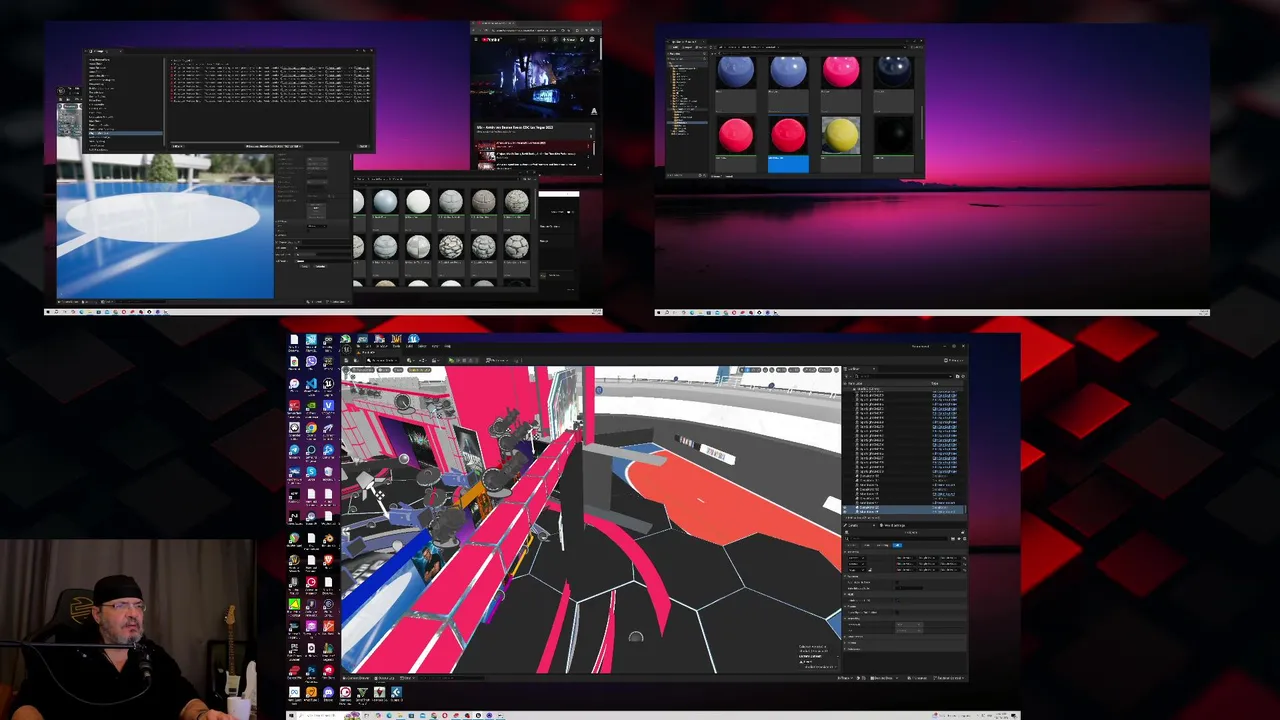
Task: Open the Meta desktop shortcut
Action: click(294, 692)
